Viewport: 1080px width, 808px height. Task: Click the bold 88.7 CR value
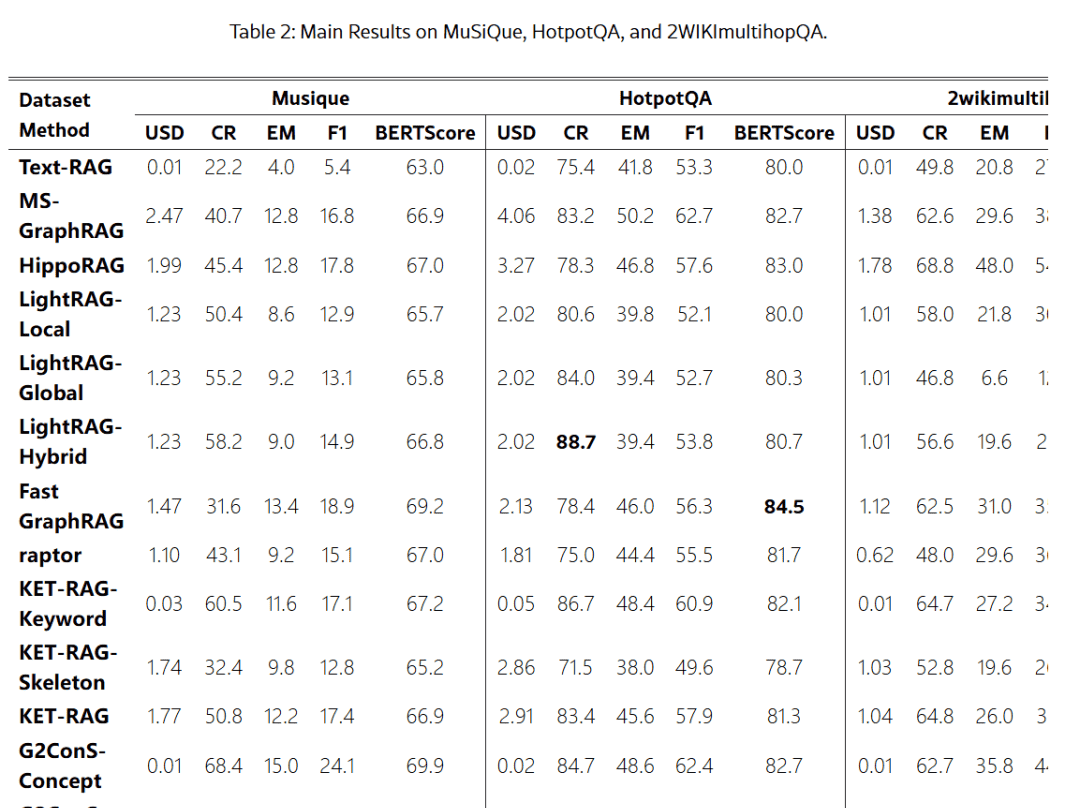pyautogui.click(x=575, y=442)
